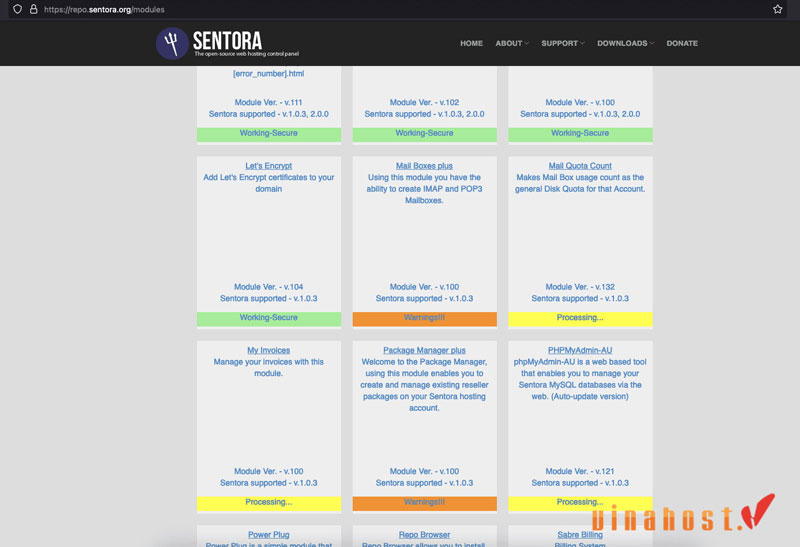
Task: Click "Module Ver. - v.104" text
Action: (268, 287)
